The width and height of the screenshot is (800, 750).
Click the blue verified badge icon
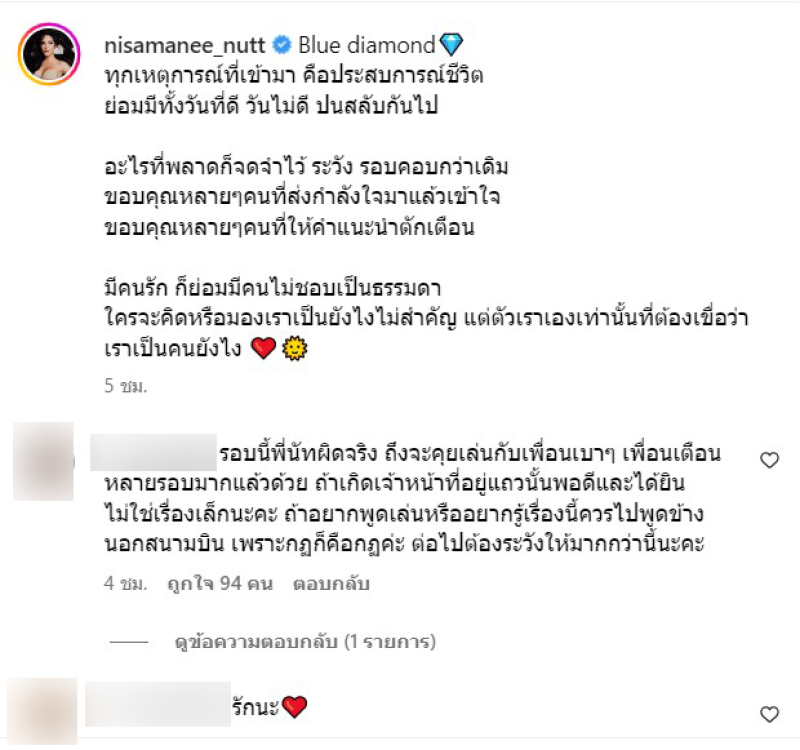click(x=282, y=45)
